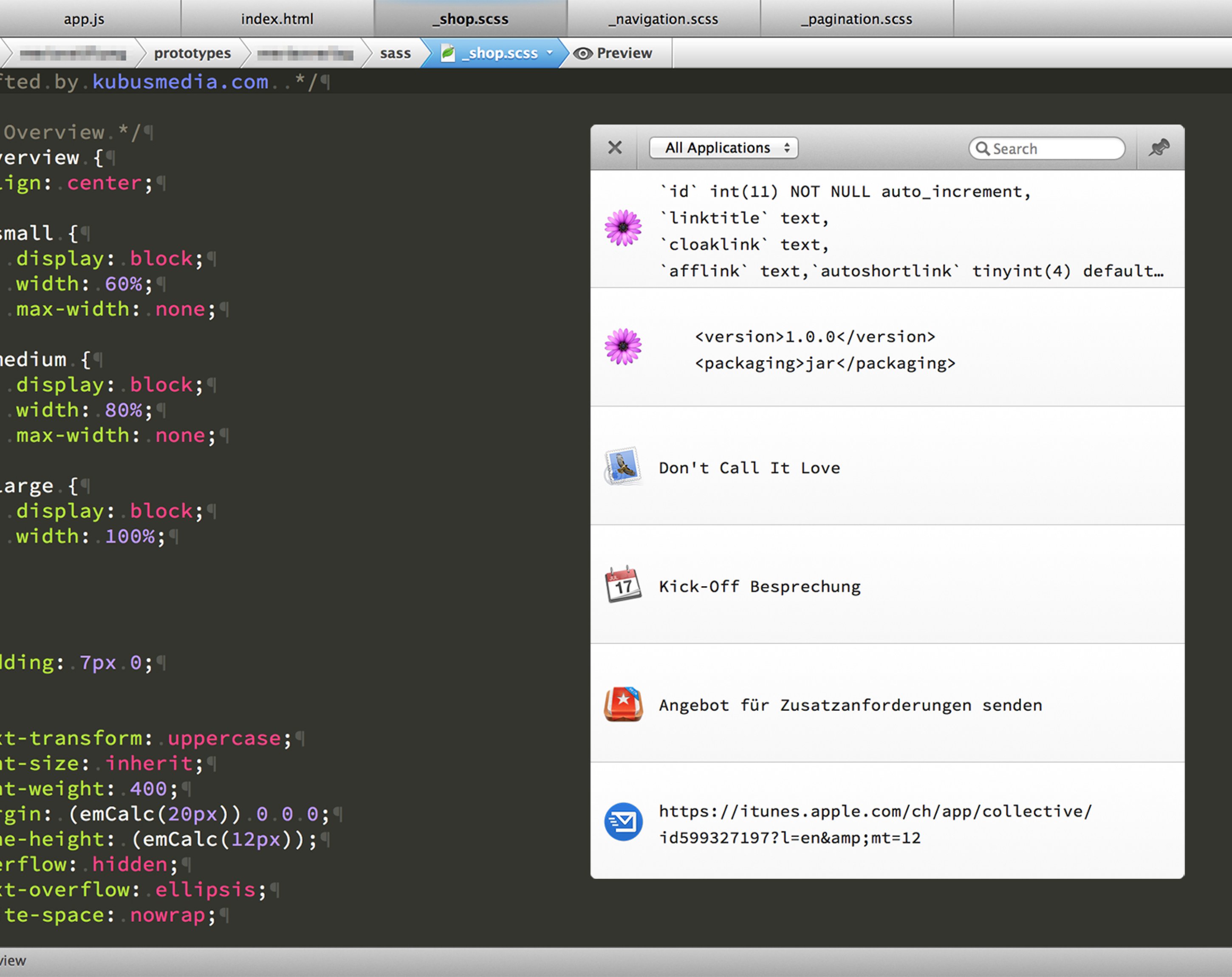Open the All Applications filter dropdown
The width and height of the screenshot is (1232, 977).
(x=723, y=148)
